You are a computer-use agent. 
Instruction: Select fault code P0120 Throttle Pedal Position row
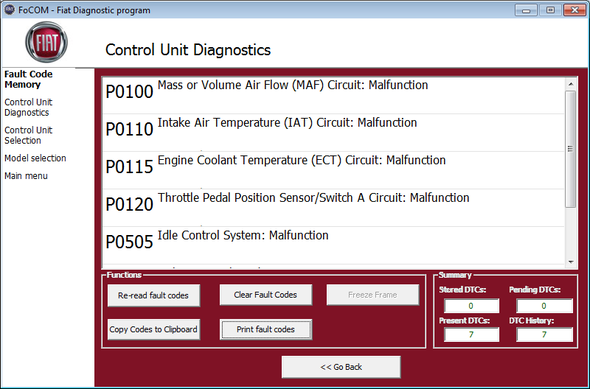333,208
